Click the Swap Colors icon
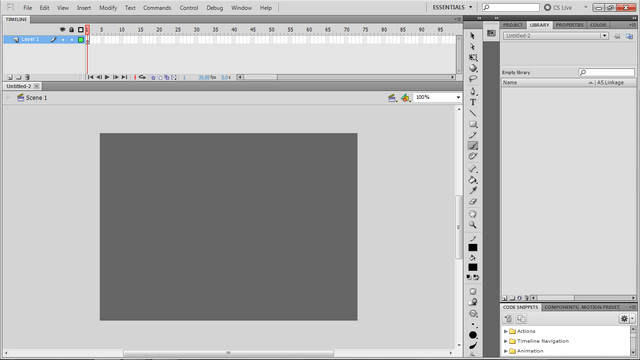 pos(476,278)
